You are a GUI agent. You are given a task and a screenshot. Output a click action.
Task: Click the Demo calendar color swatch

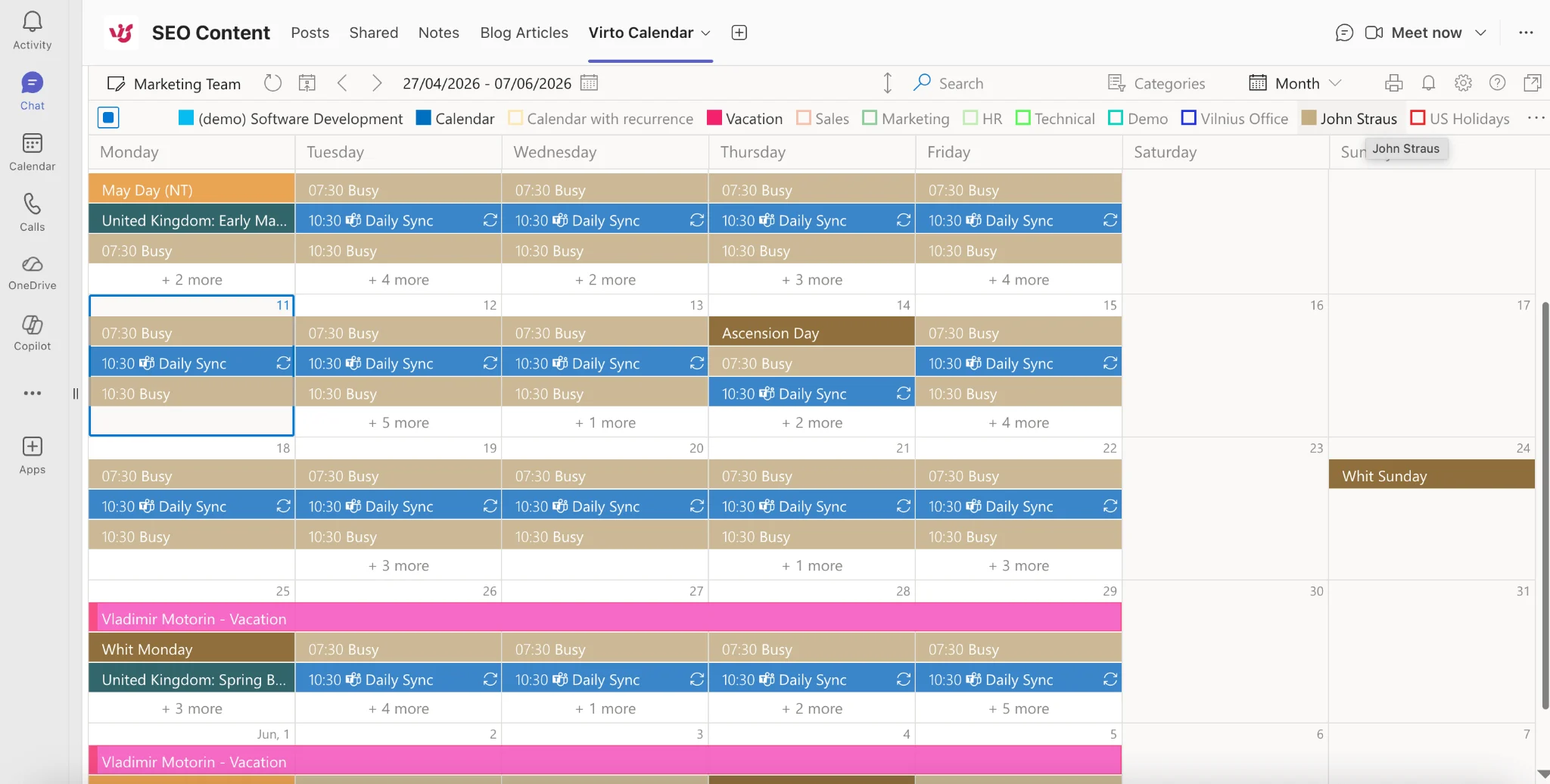click(x=1116, y=118)
